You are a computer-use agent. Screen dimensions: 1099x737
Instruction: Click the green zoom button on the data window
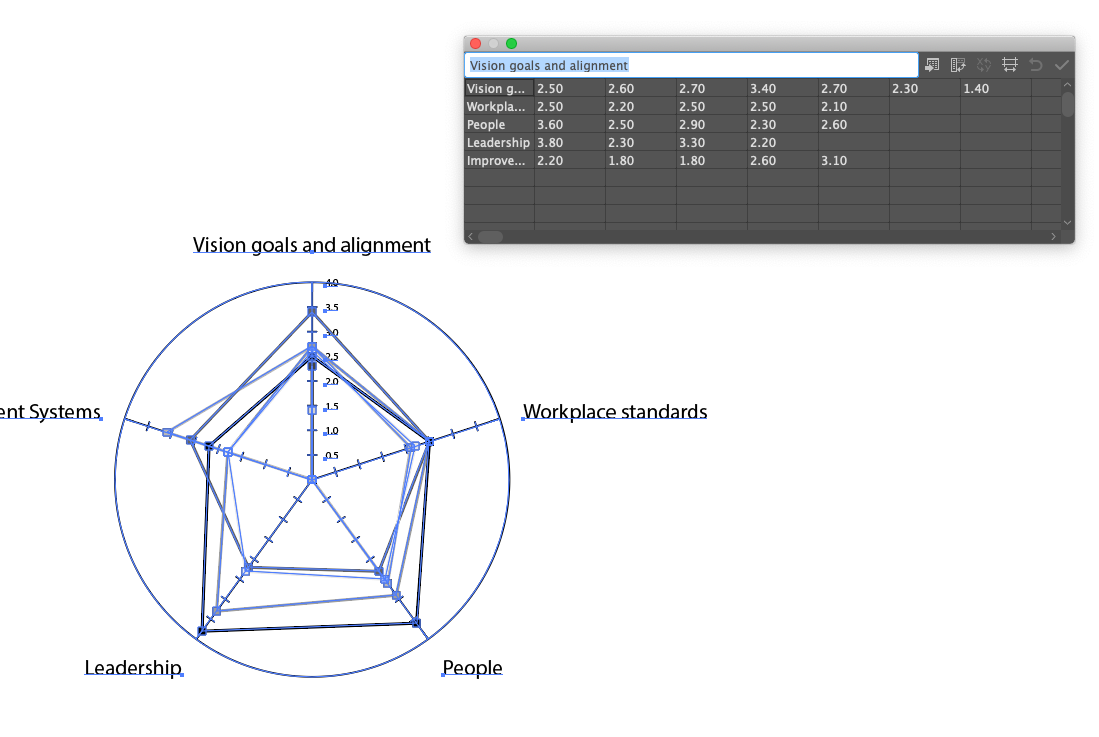pyautogui.click(x=510, y=43)
